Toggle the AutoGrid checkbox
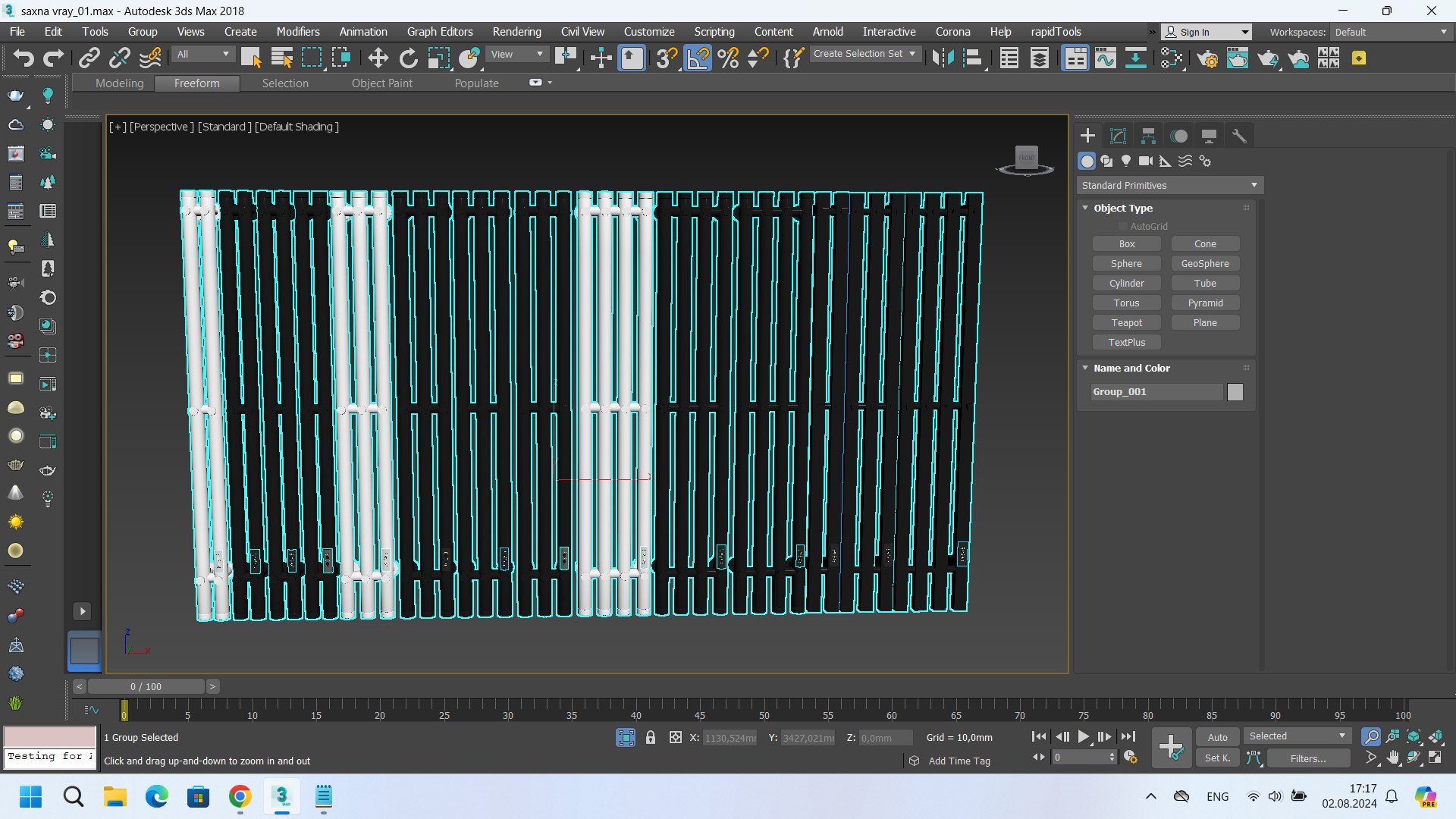The height and width of the screenshot is (819, 1456). tap(1122, 226)
